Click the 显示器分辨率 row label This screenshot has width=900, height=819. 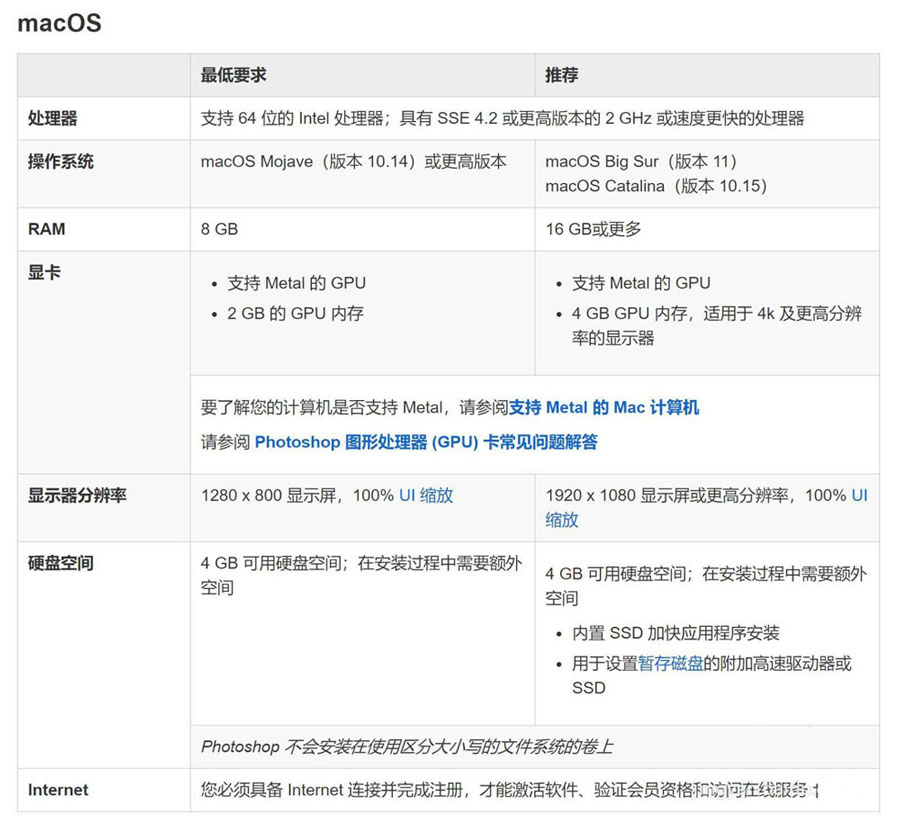(x=77, y=495)
